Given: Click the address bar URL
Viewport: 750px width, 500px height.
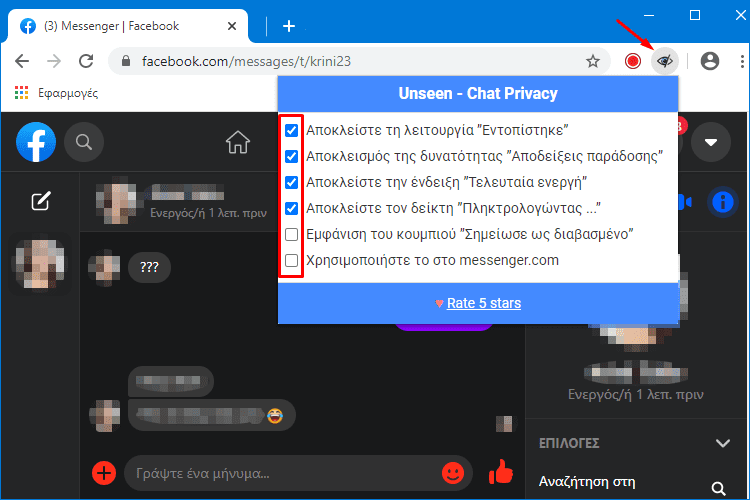Looking at the screenshot, I should [246, 61].
